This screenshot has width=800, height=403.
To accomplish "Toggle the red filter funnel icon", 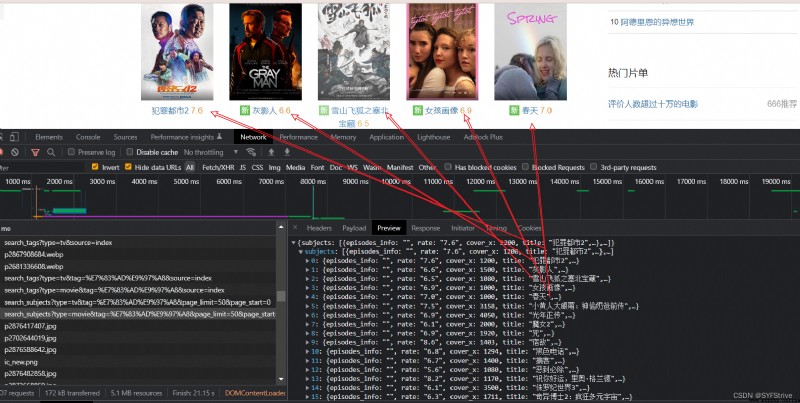I will (x=35, y=152).
